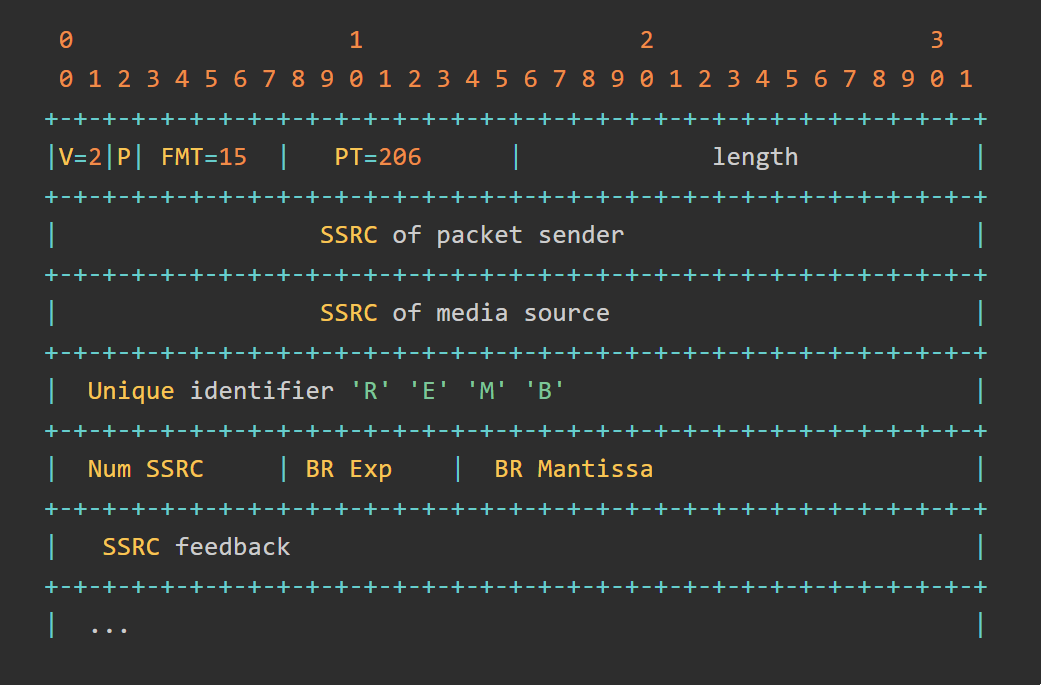
Task: Click the words "media source"
Action: 523,313
